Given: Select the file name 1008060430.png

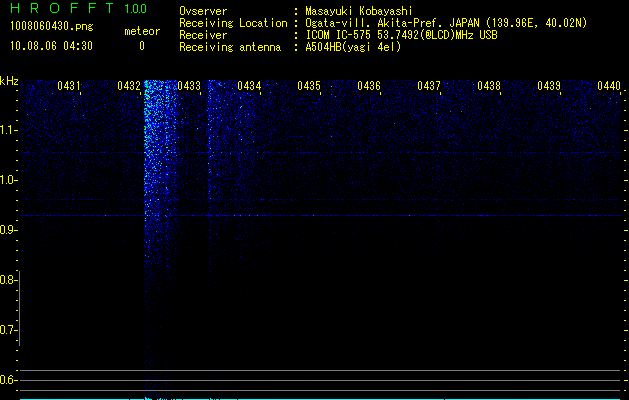Looking at the screenshot, I should (x=52, y=27).
